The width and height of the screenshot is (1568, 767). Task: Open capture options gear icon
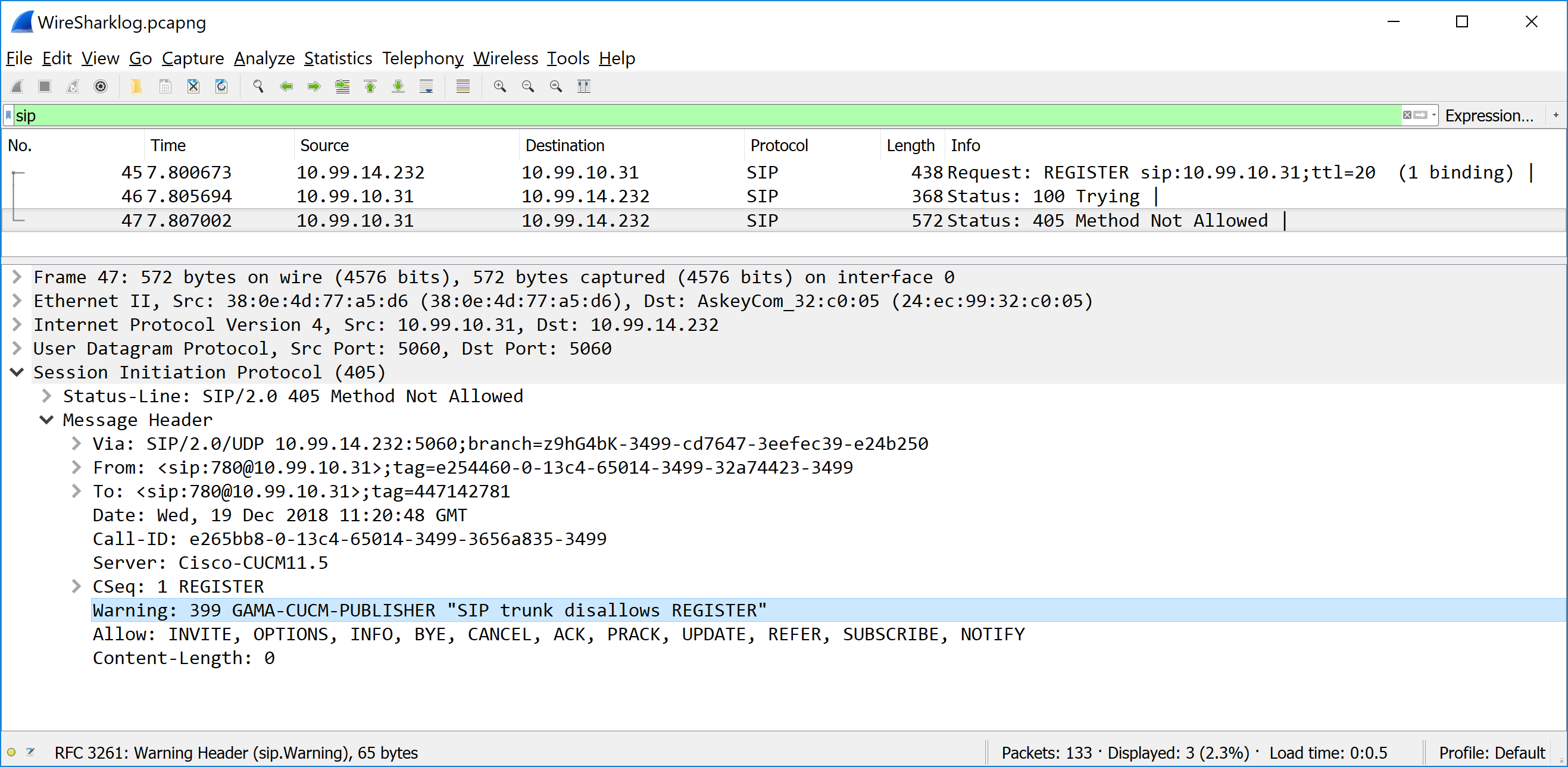click(101, 86)
